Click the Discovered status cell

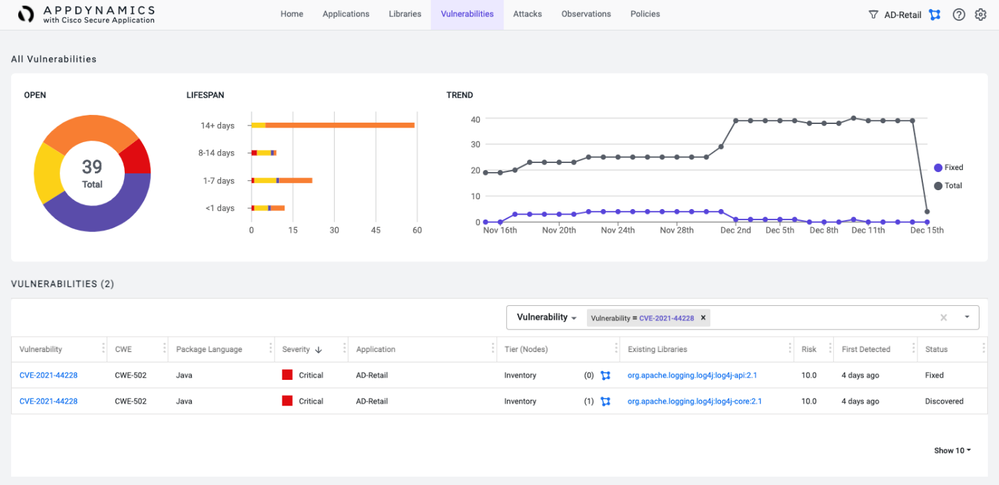[944, 402]
